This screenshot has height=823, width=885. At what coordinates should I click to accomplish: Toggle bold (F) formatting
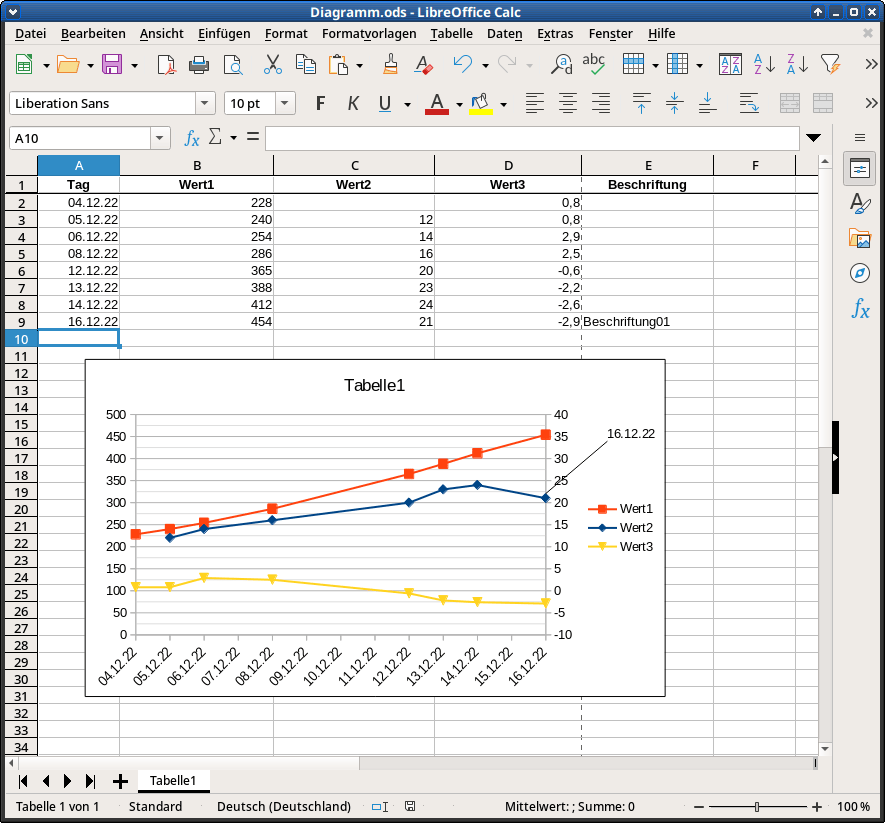tap(321, 103)
